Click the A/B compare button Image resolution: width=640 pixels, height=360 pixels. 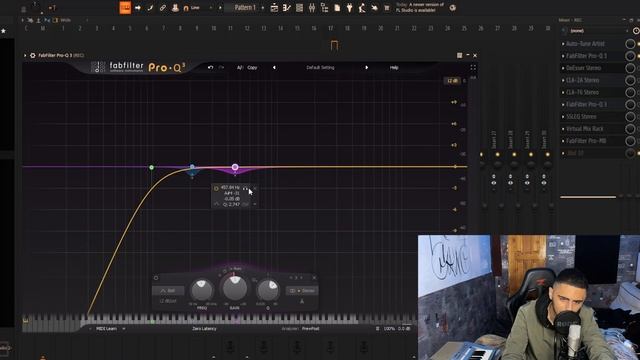coord(240,67)
